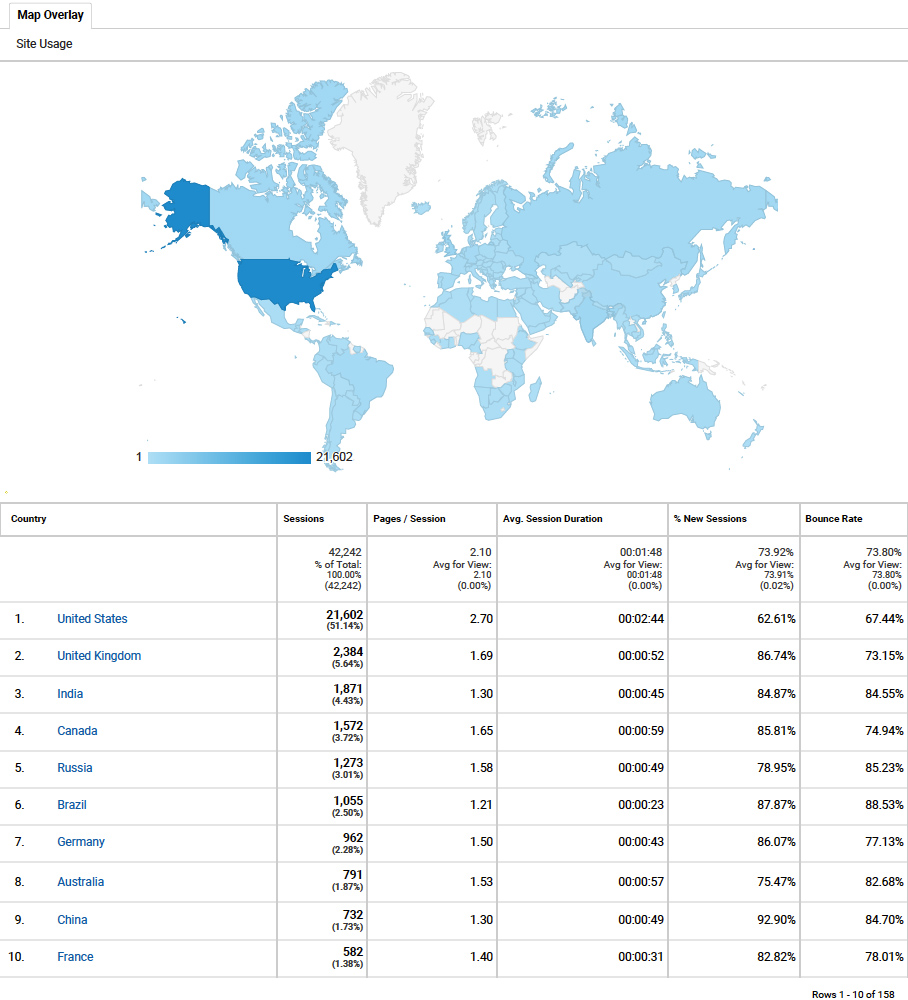
Task: Select the Germany link
Action: 80,842
